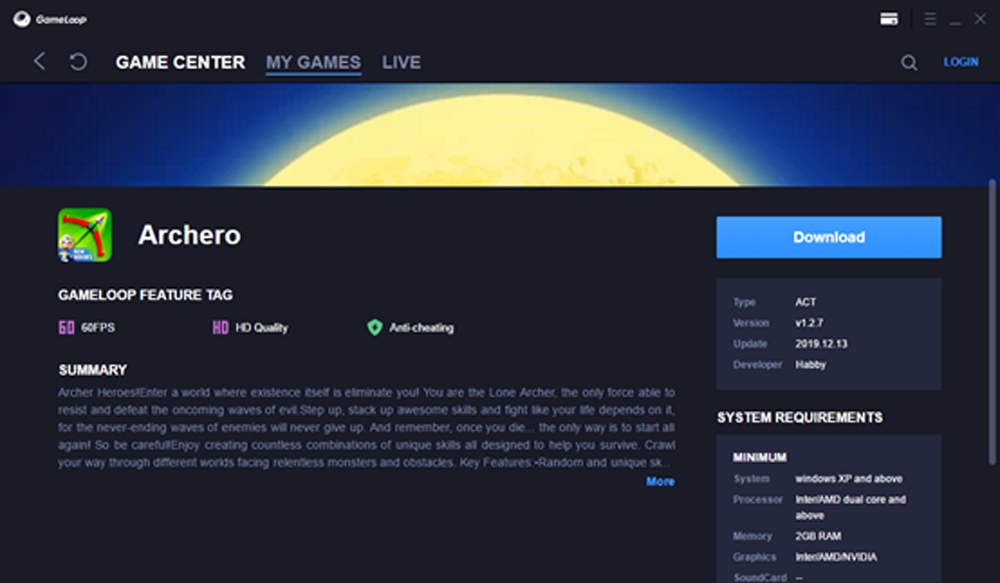Open the hamburger menu icon
Image resolution: width=1000 pixels, height=583 pixels.
930,19
